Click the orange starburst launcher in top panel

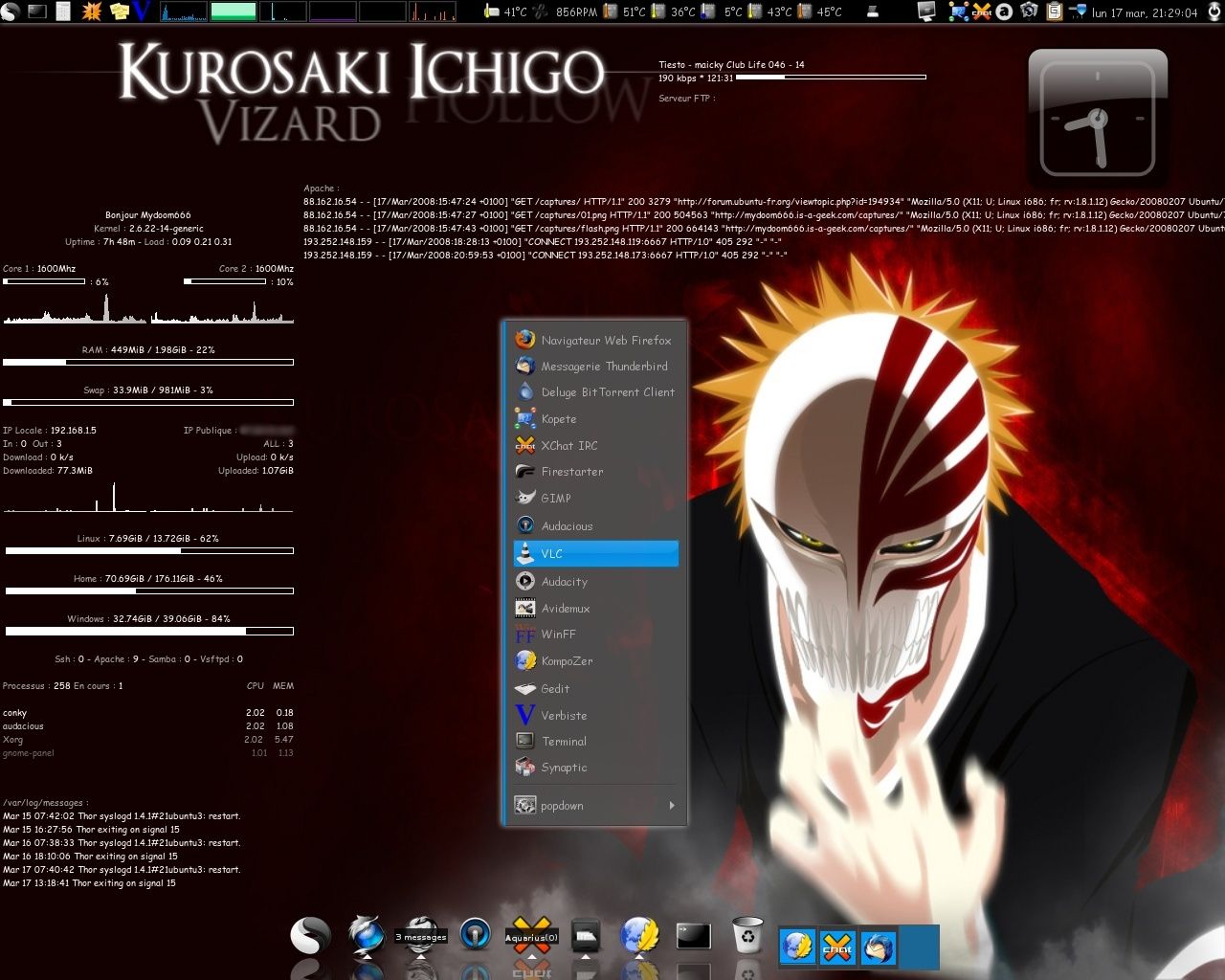[93, 11]
